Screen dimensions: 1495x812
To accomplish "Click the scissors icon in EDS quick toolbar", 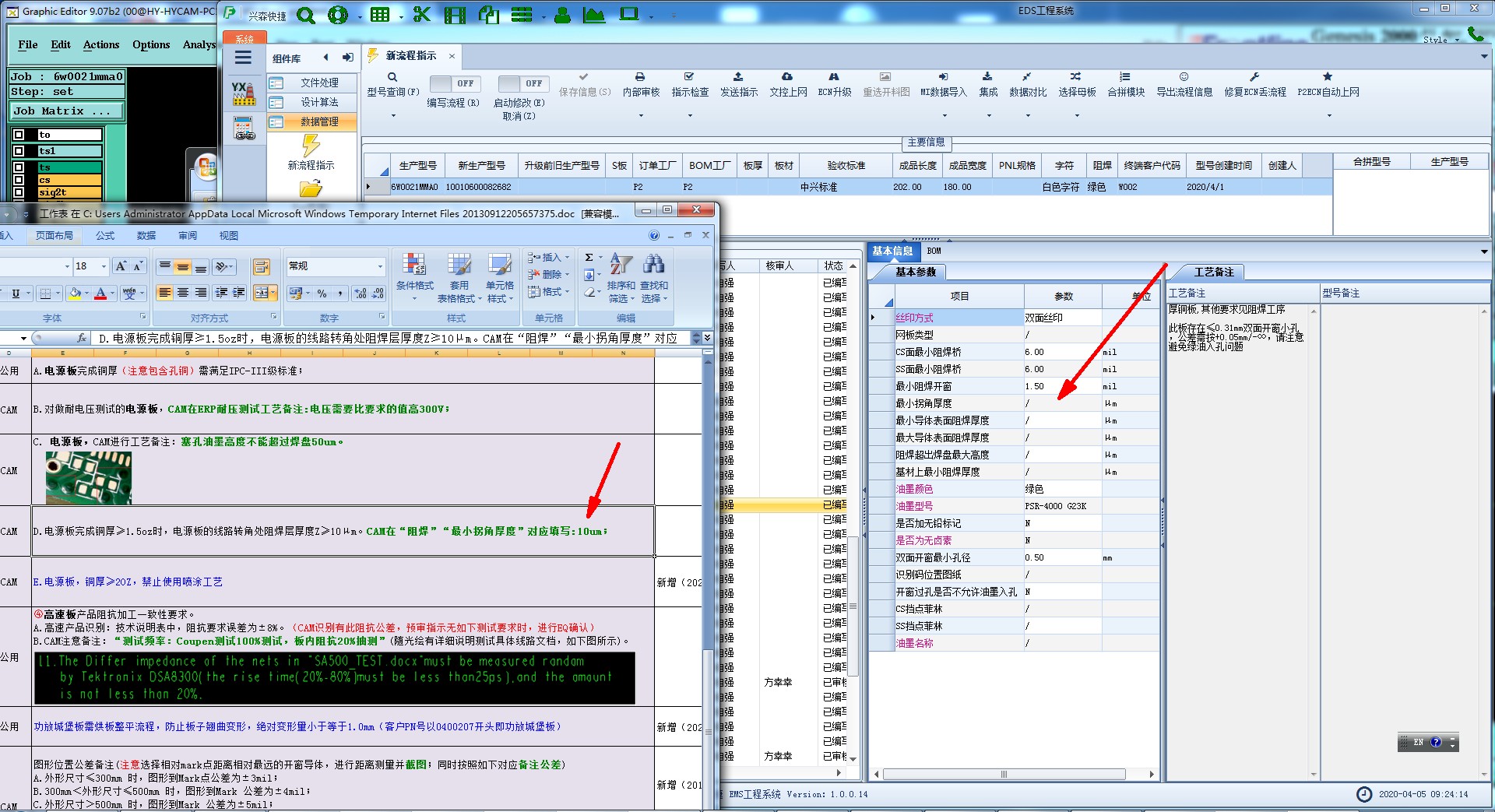I will click(x=422, y=15).
